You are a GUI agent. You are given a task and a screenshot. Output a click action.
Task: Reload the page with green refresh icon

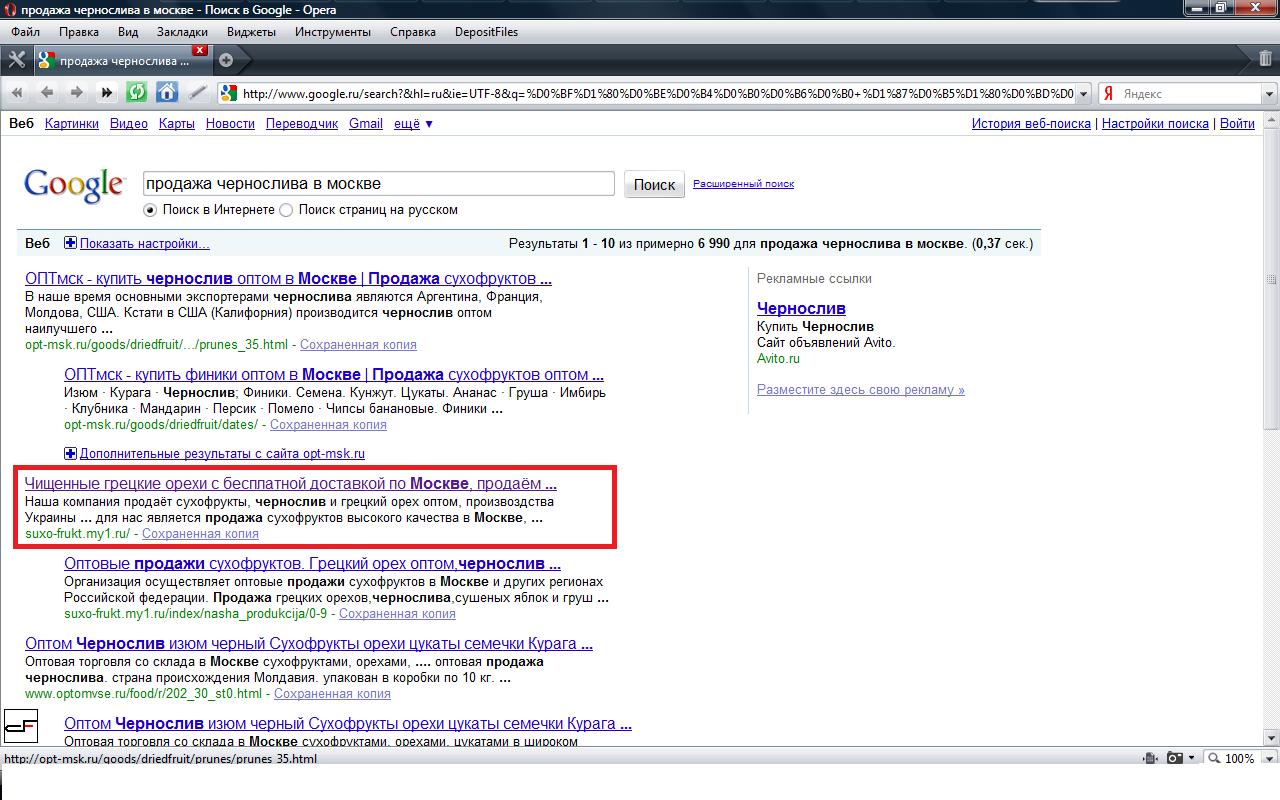point(136,93)
